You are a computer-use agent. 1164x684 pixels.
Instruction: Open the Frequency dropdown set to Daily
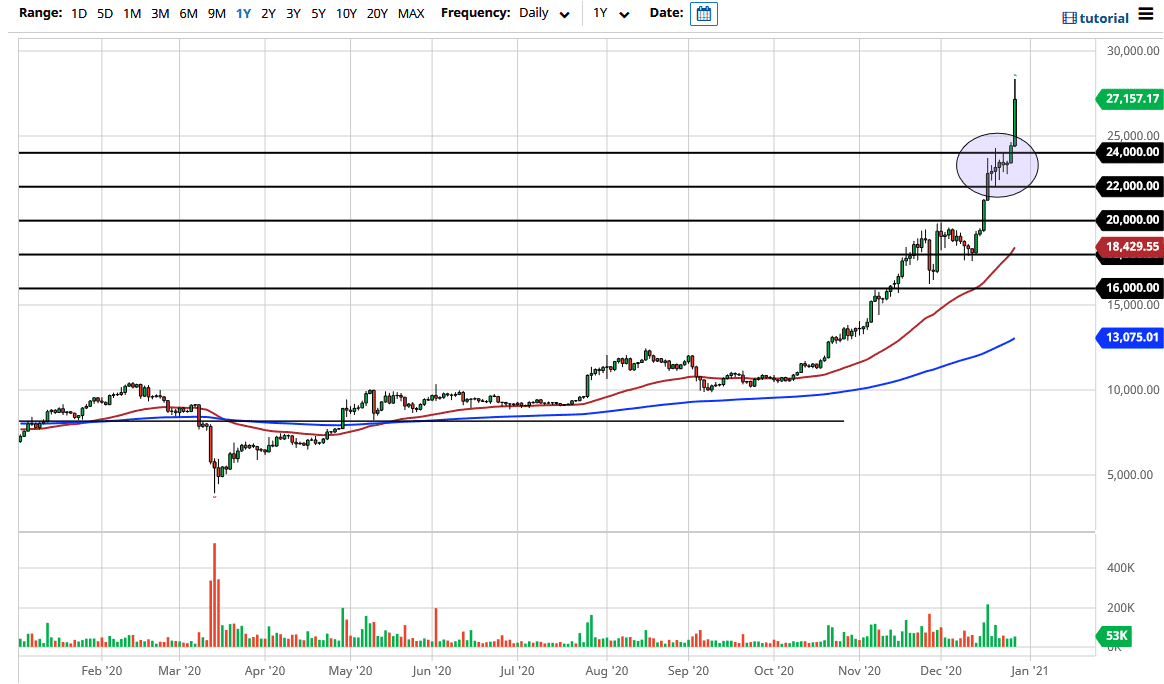(x=535, y=14)
